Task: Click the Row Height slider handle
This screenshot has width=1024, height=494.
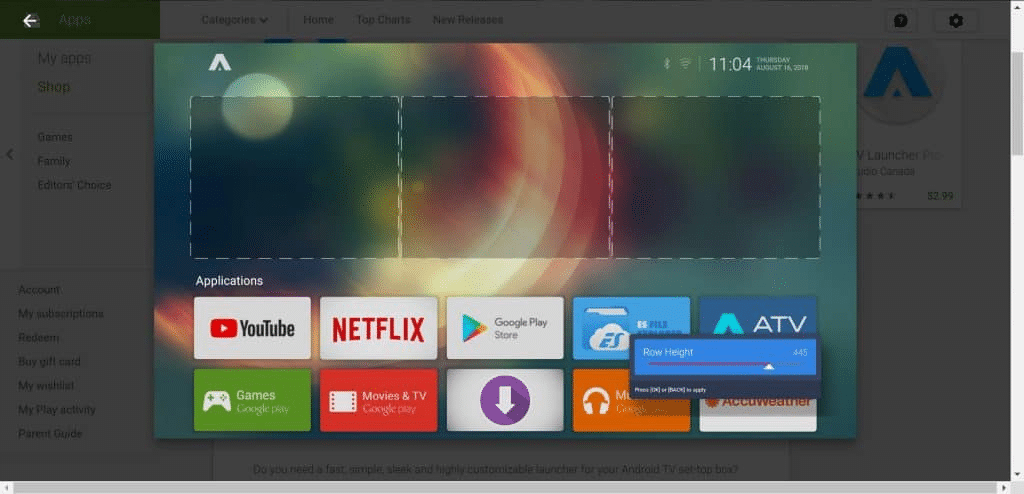Action: tap(769, 367)
